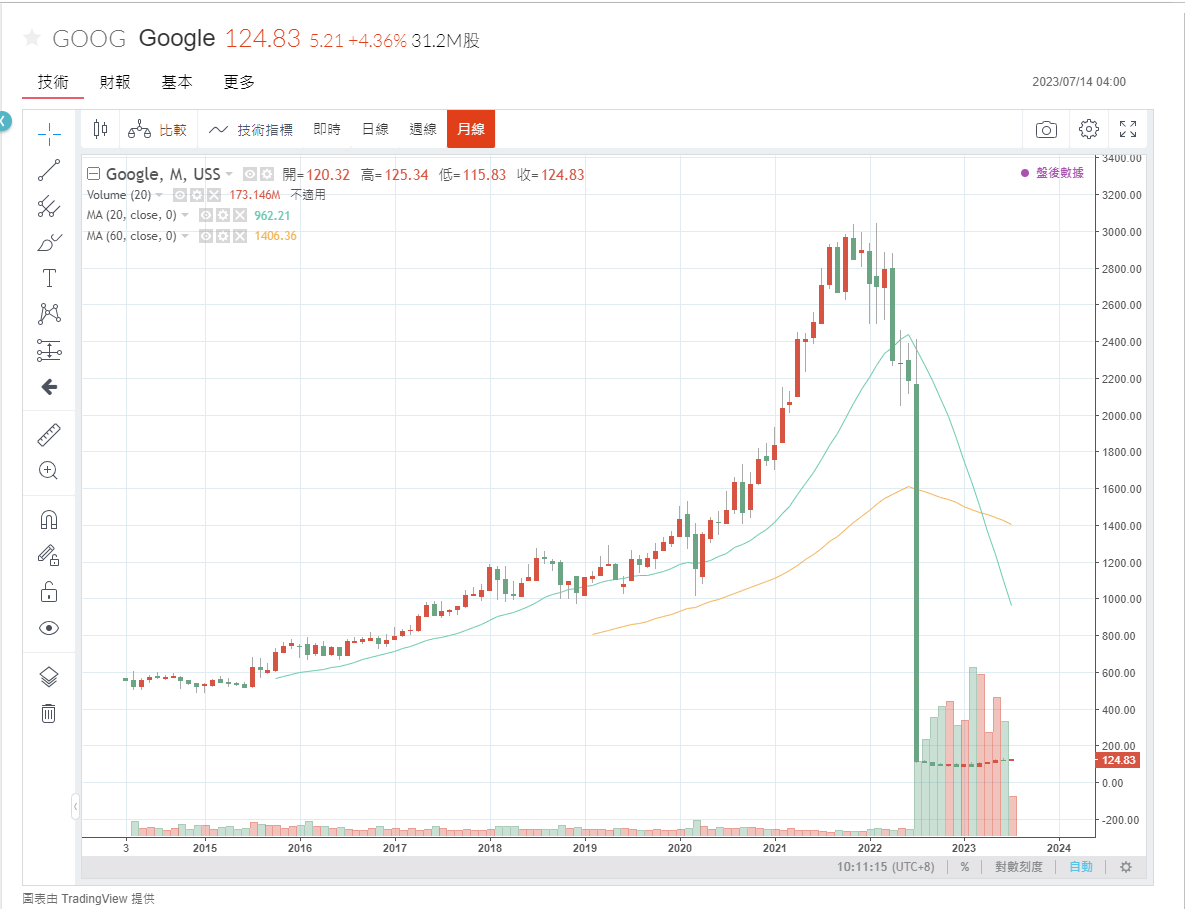Open chart settings via the gear icon
Screen dimensions: 1185x909
click(1088, 129)
